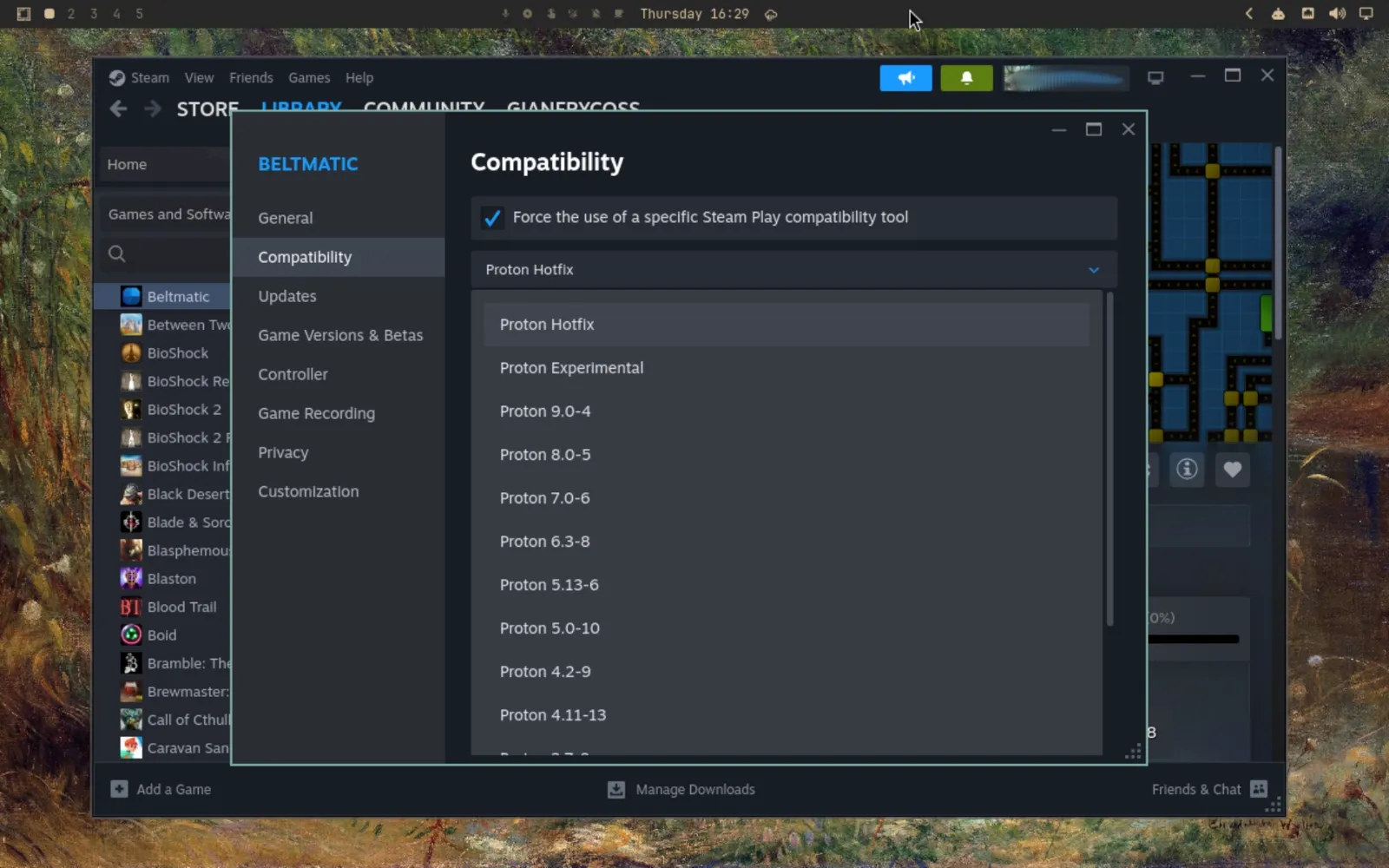Open the Games menu

pos(309,78)
